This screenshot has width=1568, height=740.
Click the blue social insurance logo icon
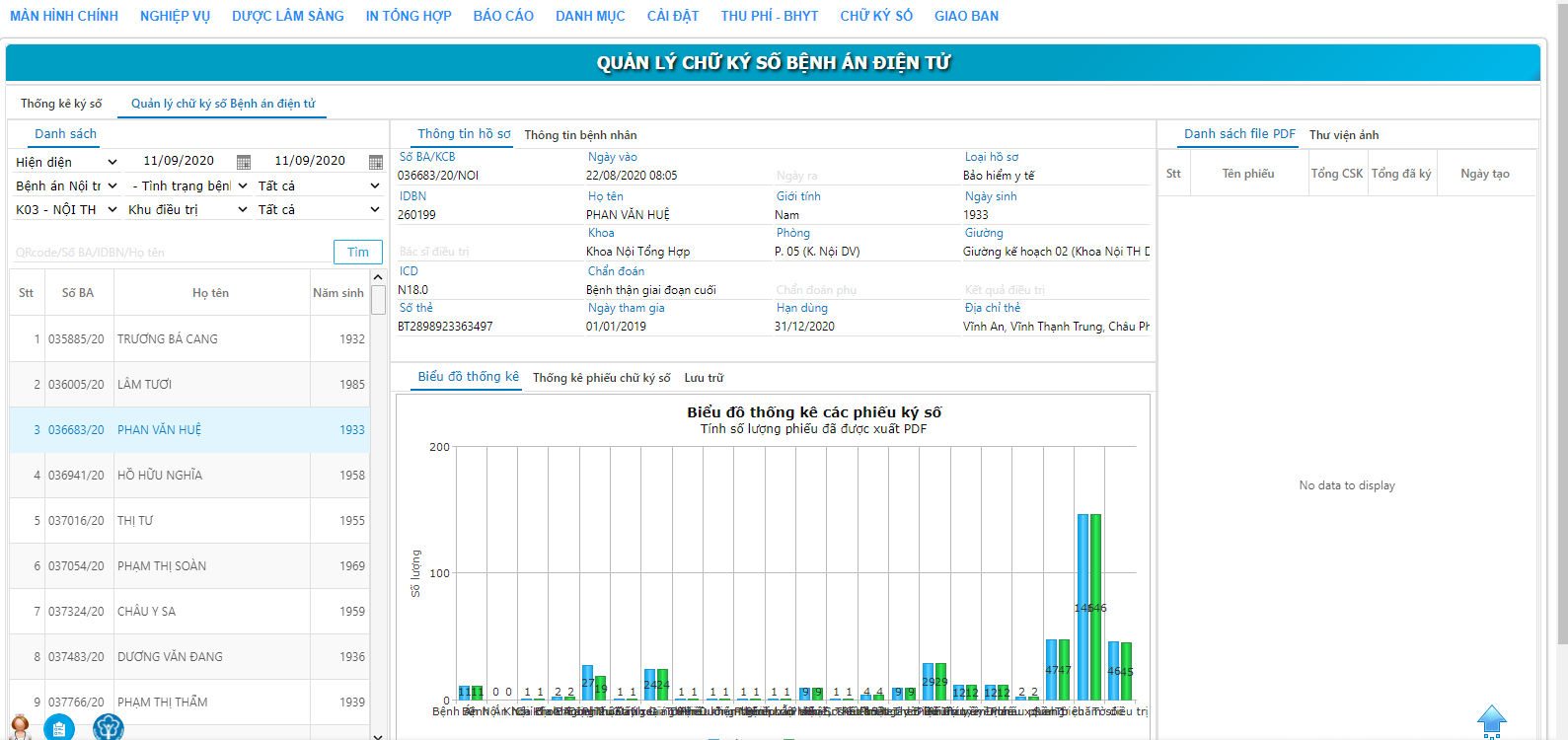click(108, 728)
